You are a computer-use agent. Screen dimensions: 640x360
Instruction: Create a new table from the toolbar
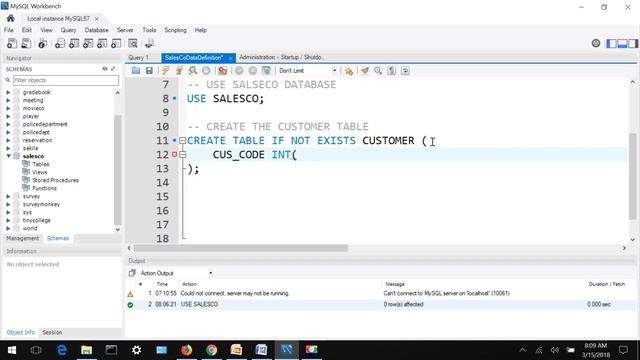[x=74, y=43]
